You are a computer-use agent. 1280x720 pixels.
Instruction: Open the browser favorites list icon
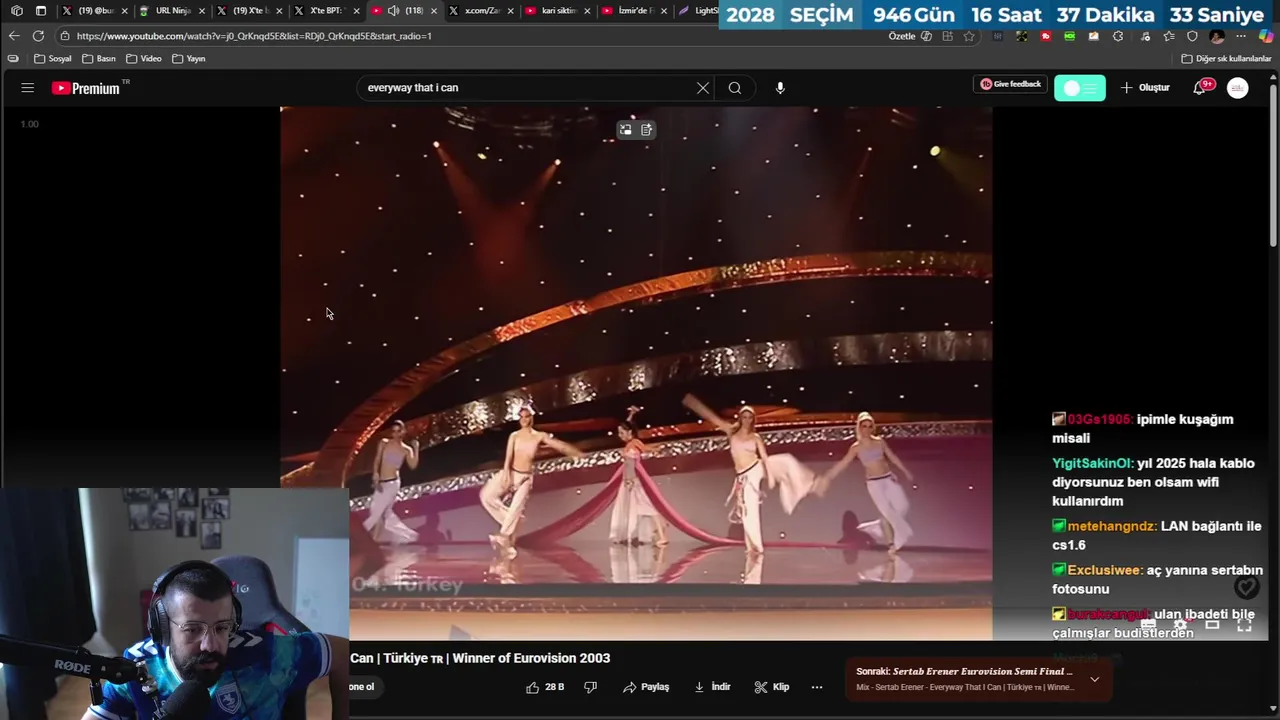1169,36
